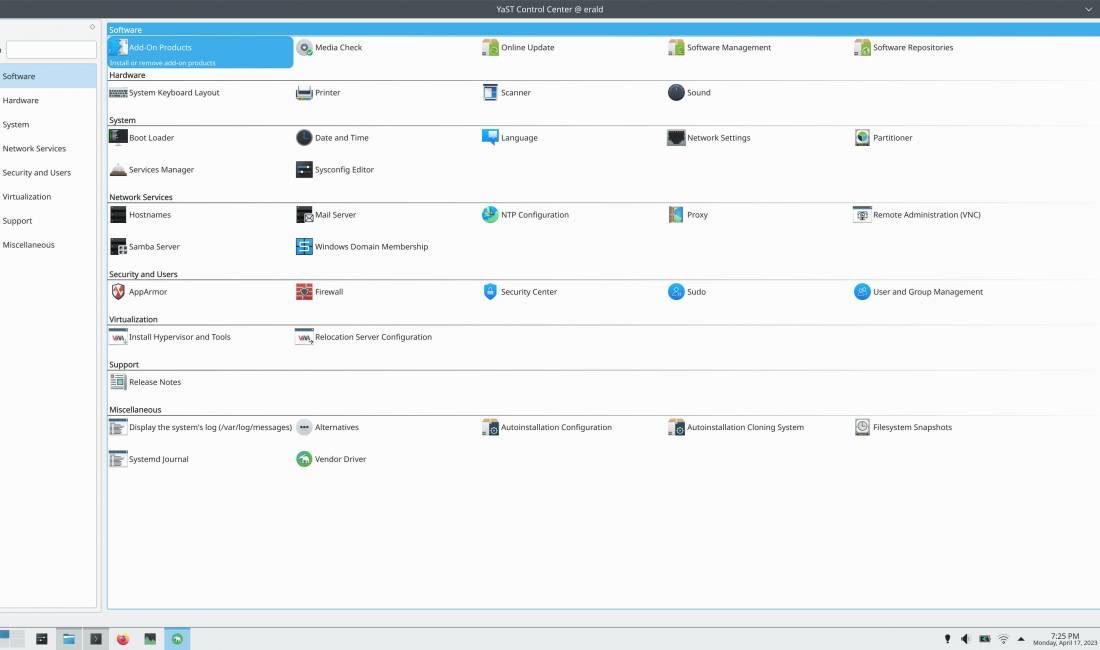Select System category in sidebar
Screen dimensions: 1100x650
pyautogui.click(x=48, y=124)
